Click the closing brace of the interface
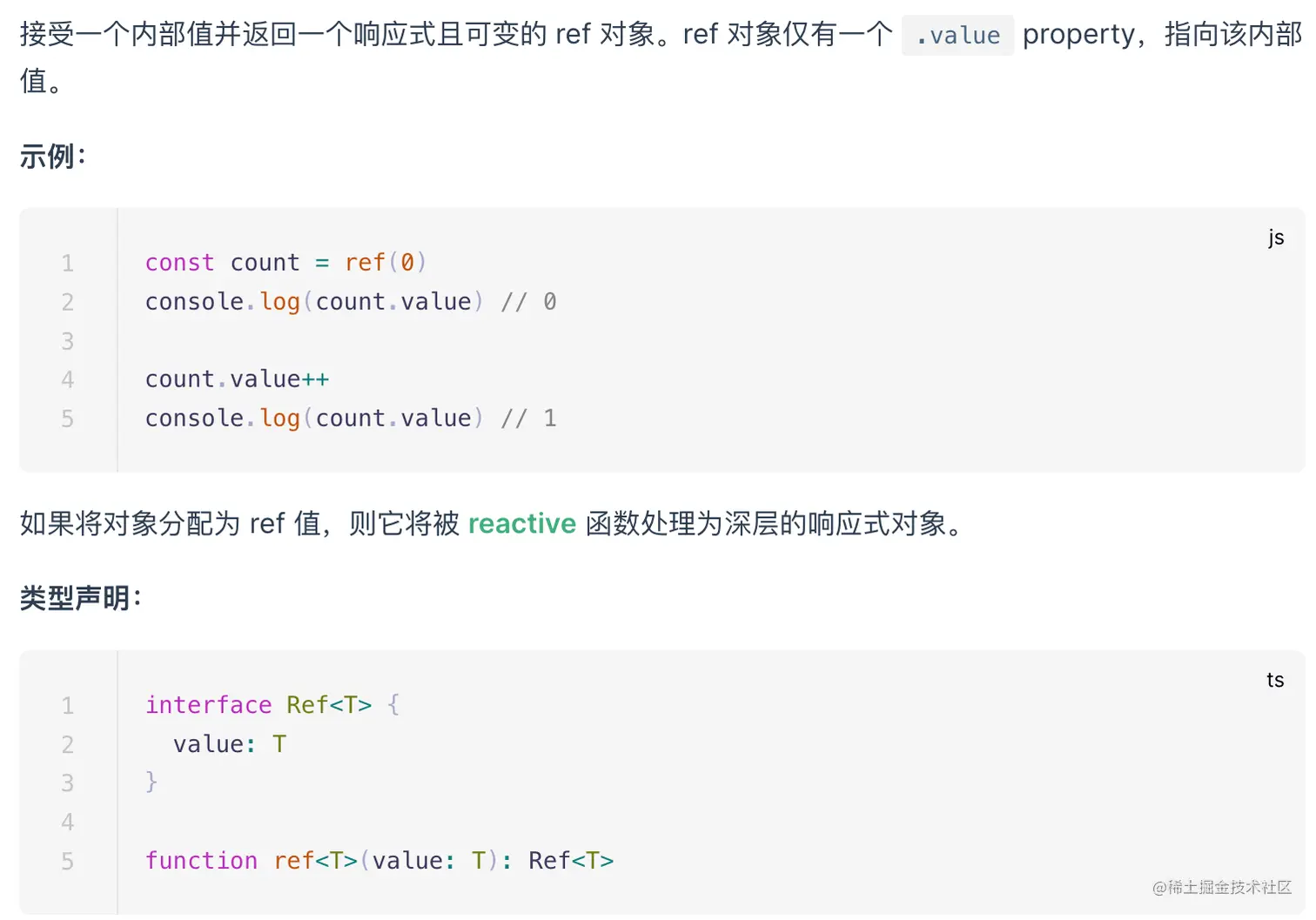 click(x=151, y=782)
